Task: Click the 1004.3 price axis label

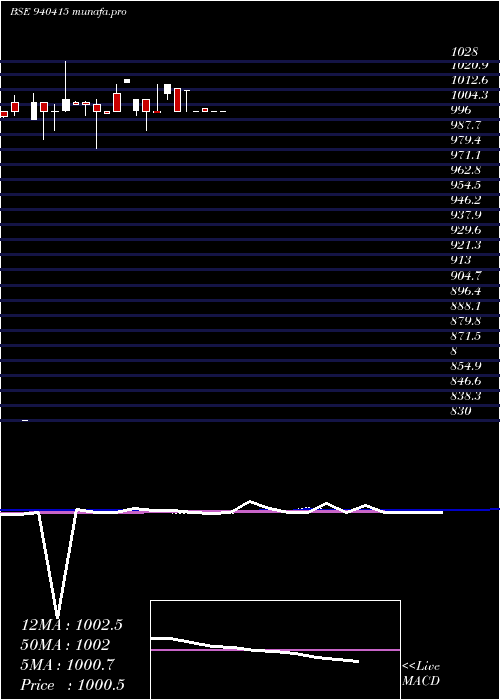Action: pyautogui.click(x=469, y=95)
